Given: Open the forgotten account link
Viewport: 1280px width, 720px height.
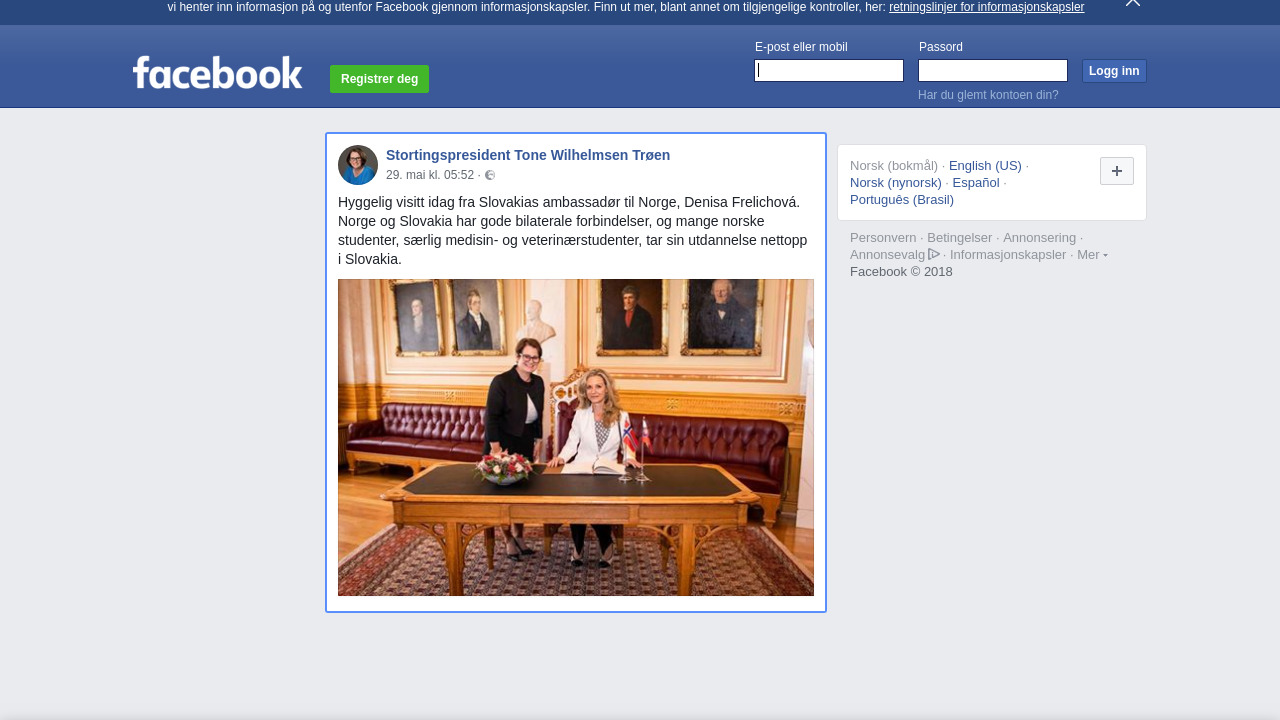Looking at the screenshot, I should pos(988,95).
